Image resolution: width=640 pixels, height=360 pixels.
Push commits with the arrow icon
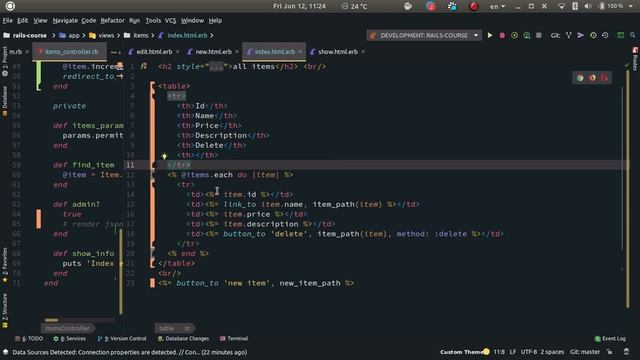tap(580, 36)
